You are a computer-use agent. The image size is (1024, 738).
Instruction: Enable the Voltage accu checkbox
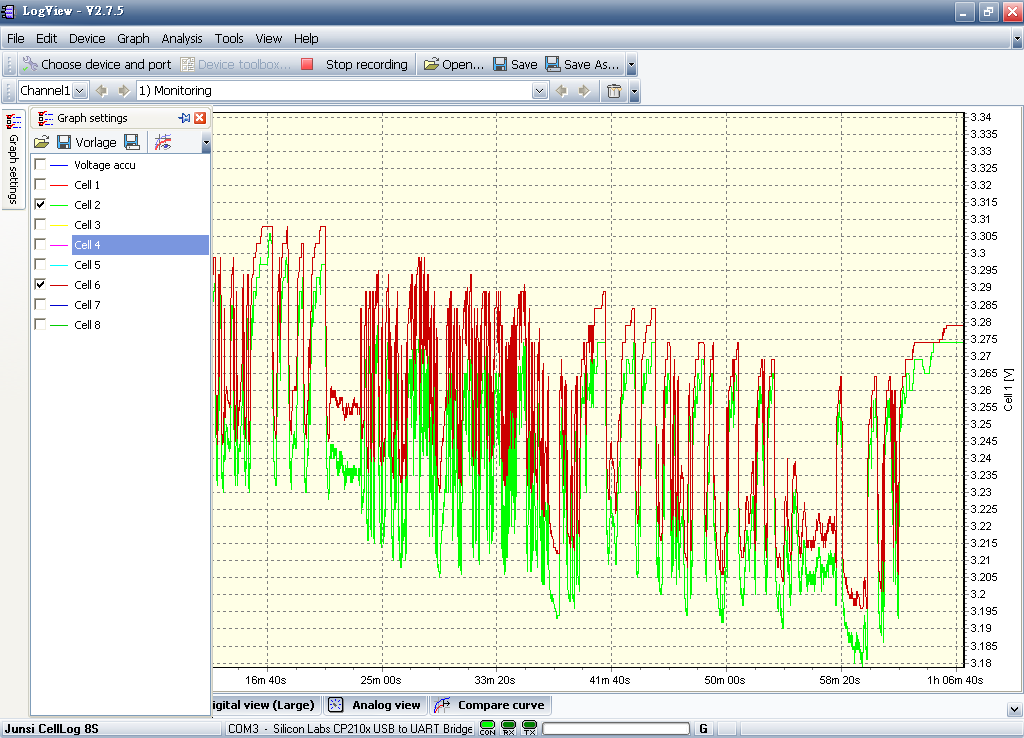click(40, 165)
